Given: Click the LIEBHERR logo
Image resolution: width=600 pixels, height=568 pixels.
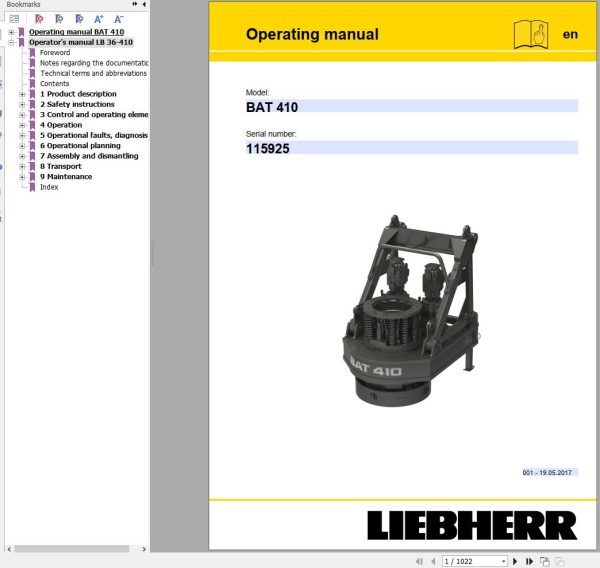Looking at the screenshot, I should (472, 525).
